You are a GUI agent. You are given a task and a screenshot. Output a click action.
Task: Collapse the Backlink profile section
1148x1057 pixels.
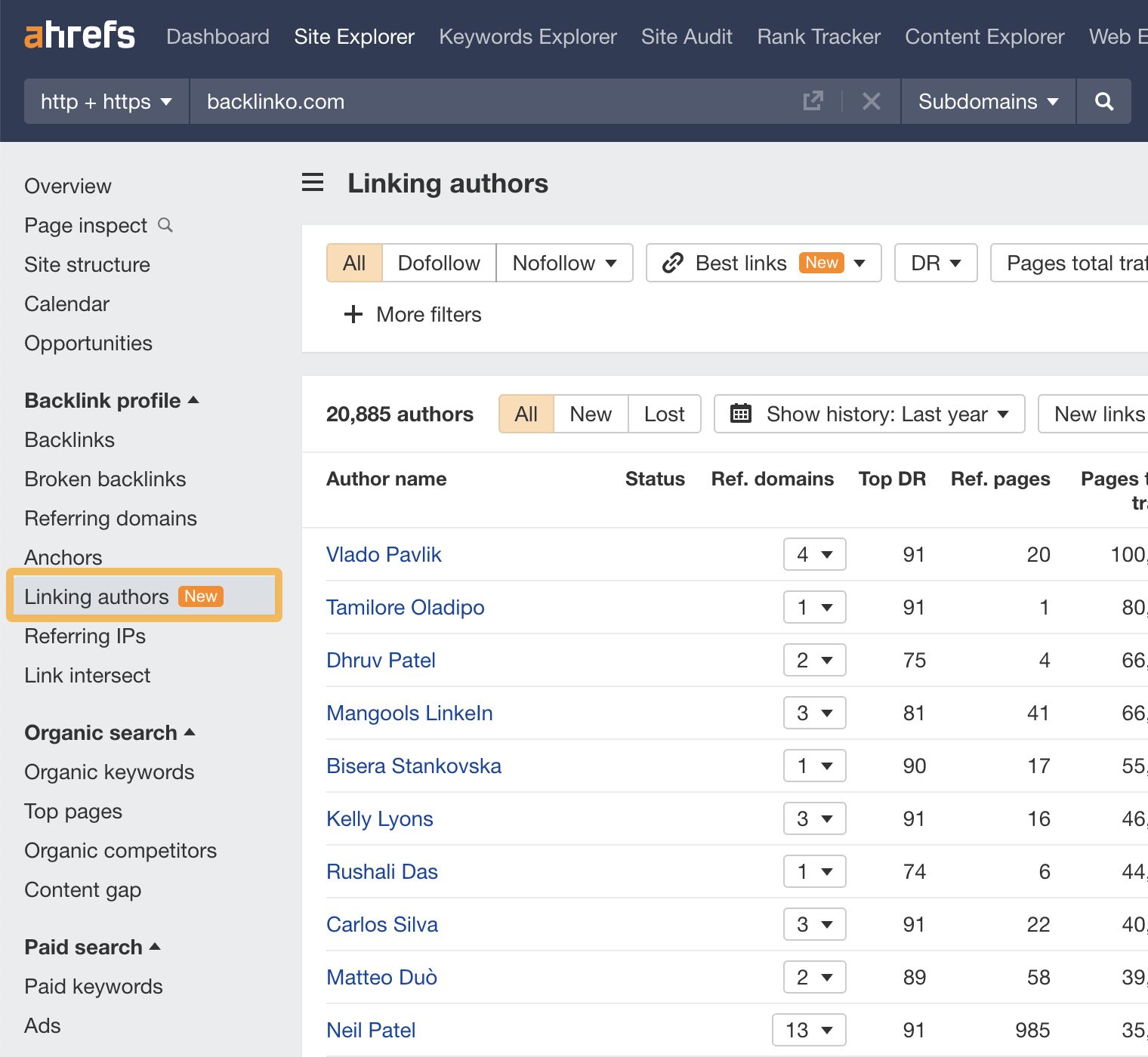[194, 400]
